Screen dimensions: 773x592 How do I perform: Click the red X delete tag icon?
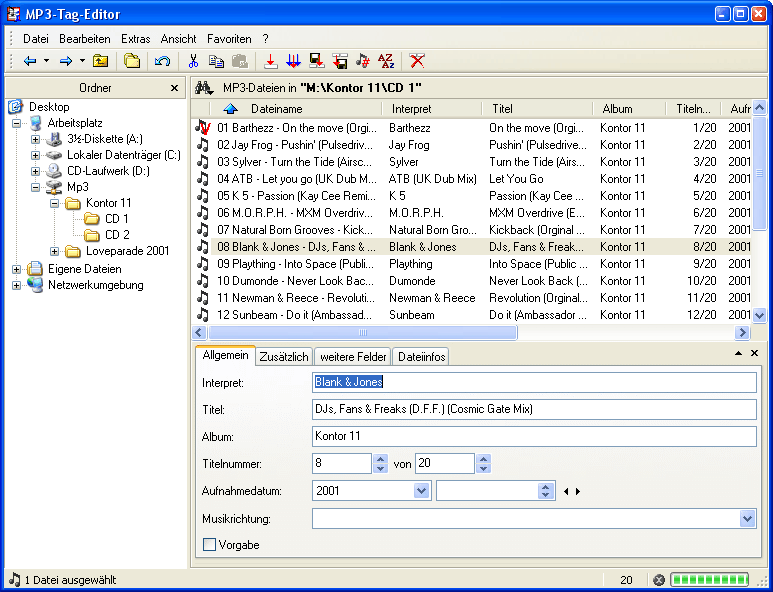(417, 61)
